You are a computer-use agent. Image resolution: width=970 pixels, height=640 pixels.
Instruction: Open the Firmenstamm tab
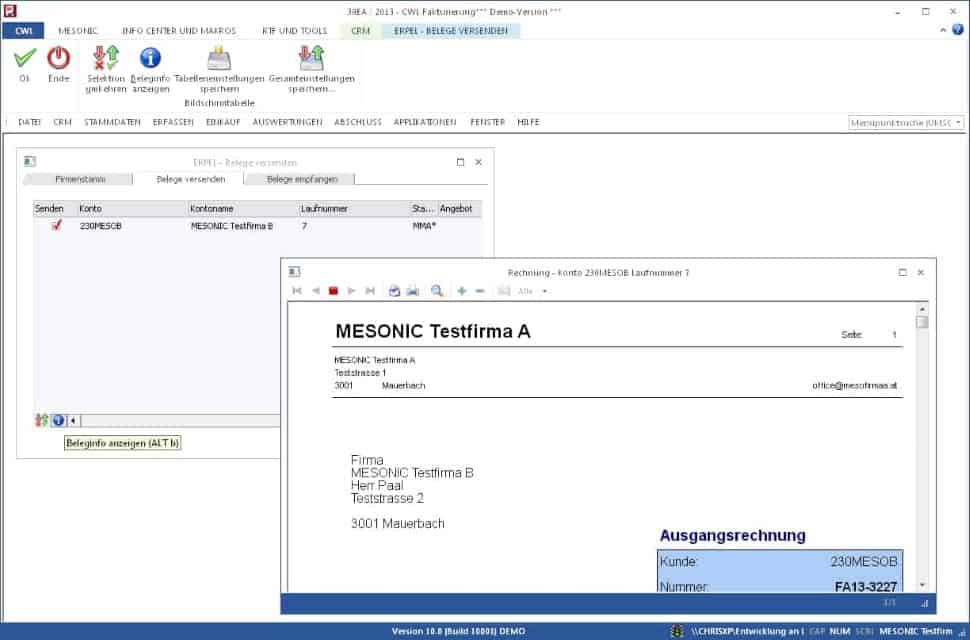[78, 179]
